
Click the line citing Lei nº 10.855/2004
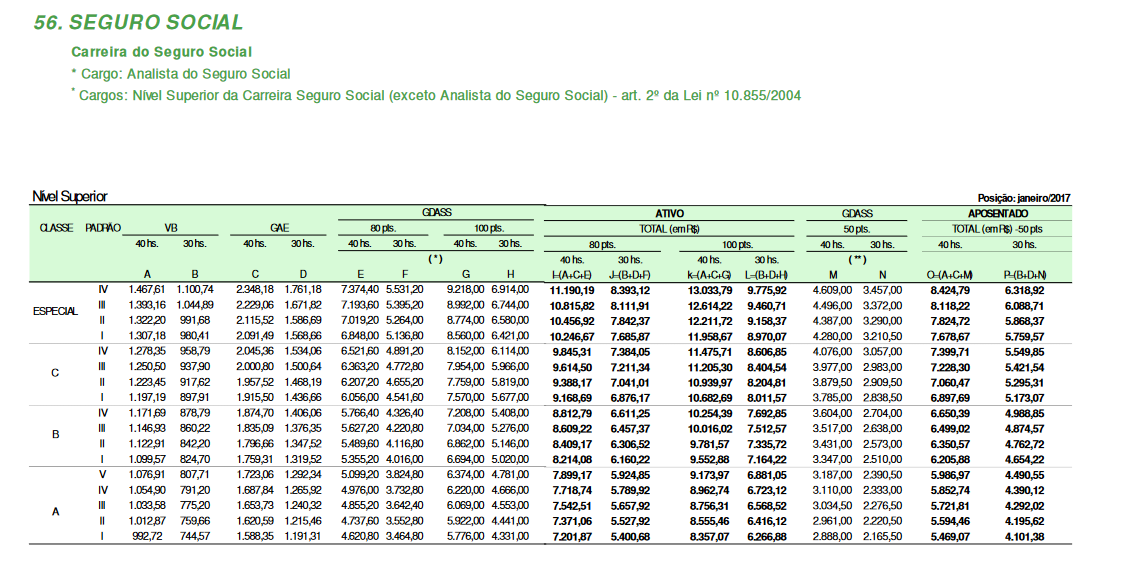[x=438, y=95]
